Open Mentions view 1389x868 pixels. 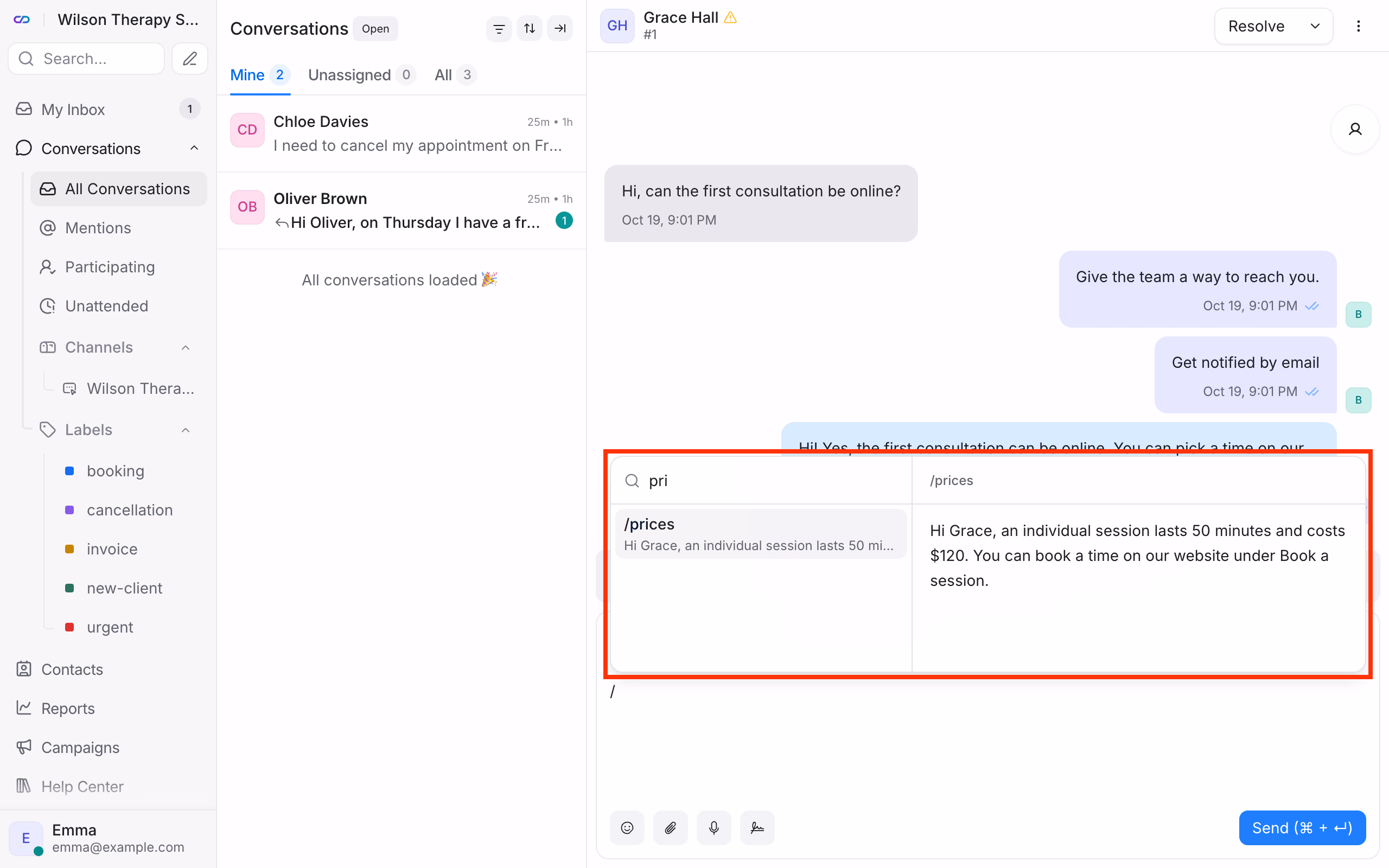pos(119,228)
